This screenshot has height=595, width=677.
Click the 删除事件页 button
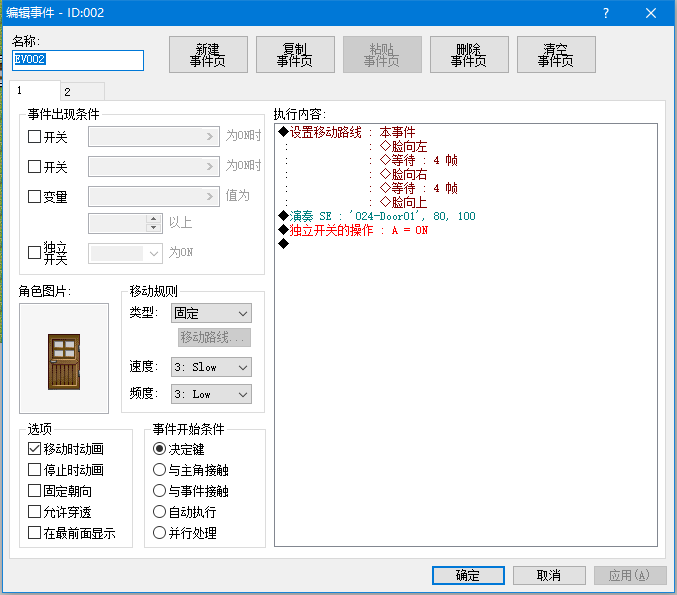pos(469,54)
